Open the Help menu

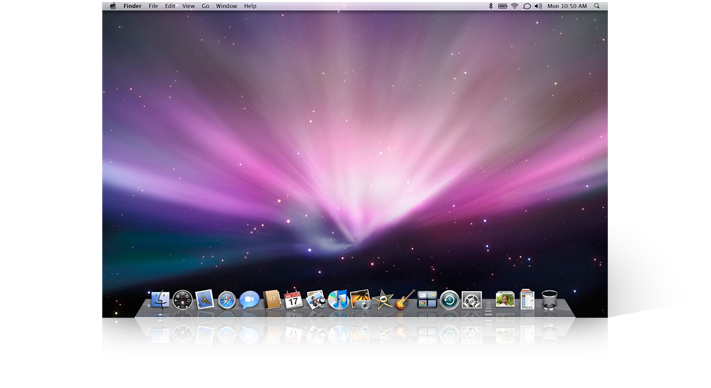(250, 6)
